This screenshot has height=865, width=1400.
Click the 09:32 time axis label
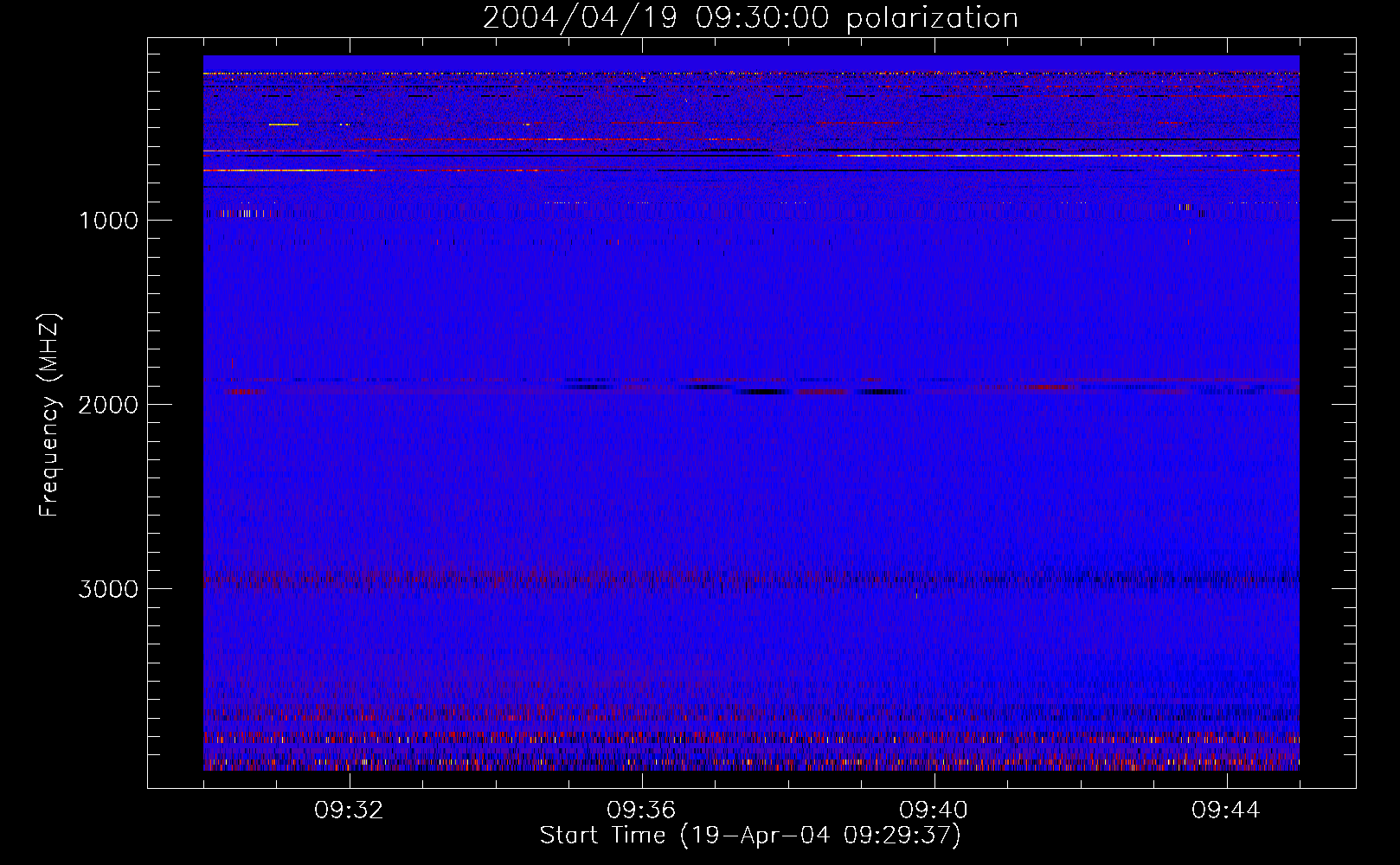[349, 811]
